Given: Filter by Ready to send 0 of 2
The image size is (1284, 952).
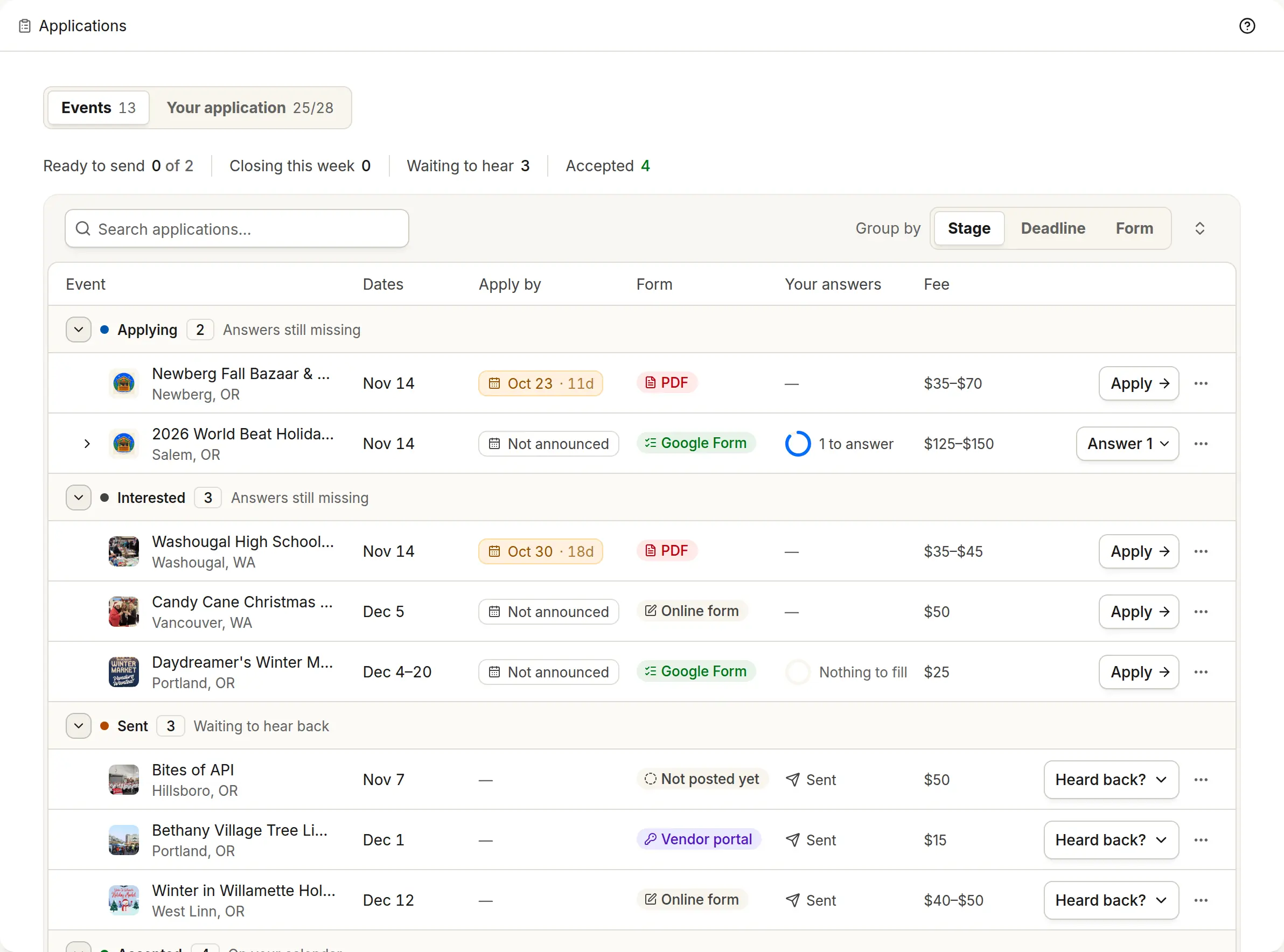Looking at the screenshot, I should point(118,166).
